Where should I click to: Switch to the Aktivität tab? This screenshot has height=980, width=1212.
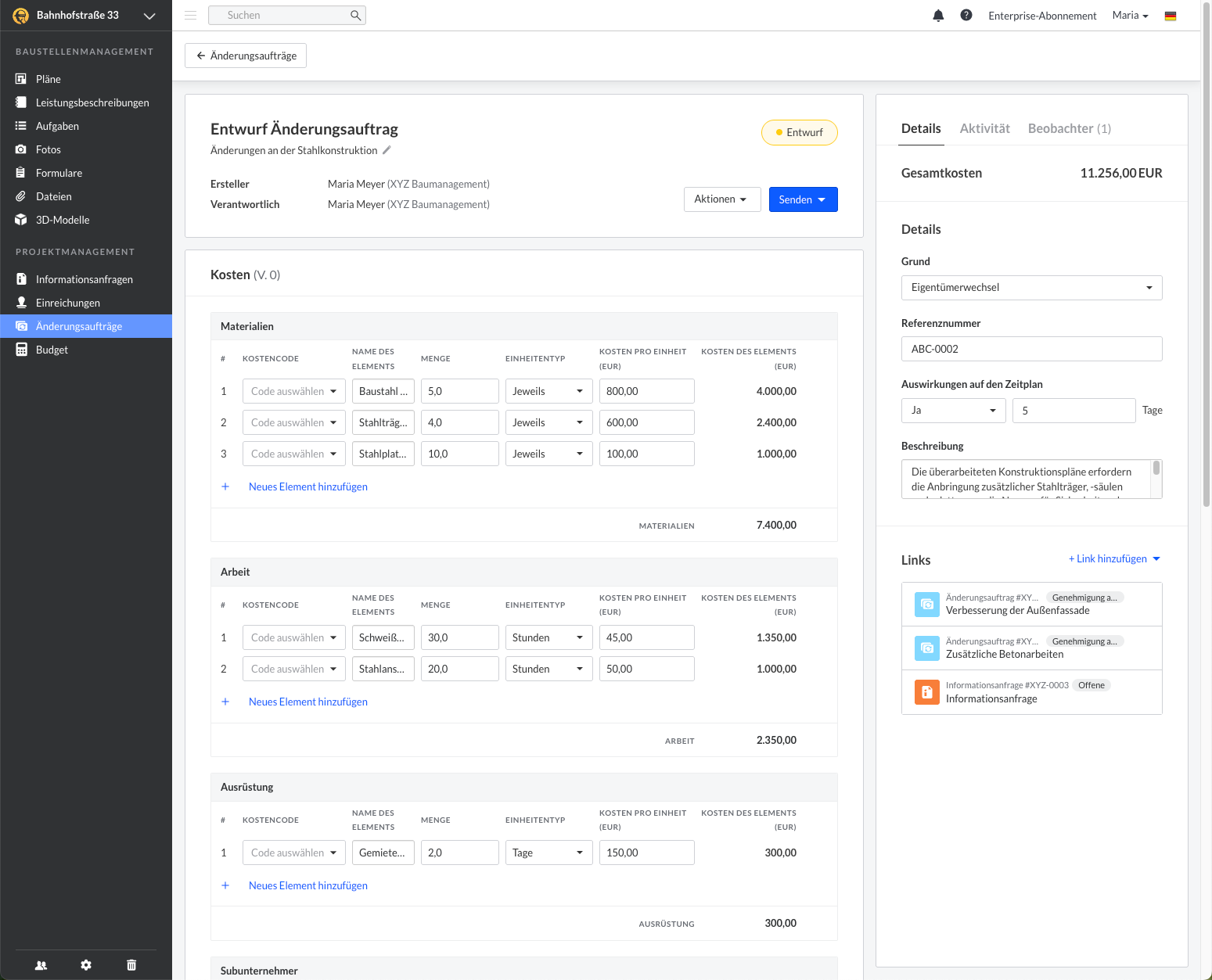pyautogui.click(x=984, y=128)
